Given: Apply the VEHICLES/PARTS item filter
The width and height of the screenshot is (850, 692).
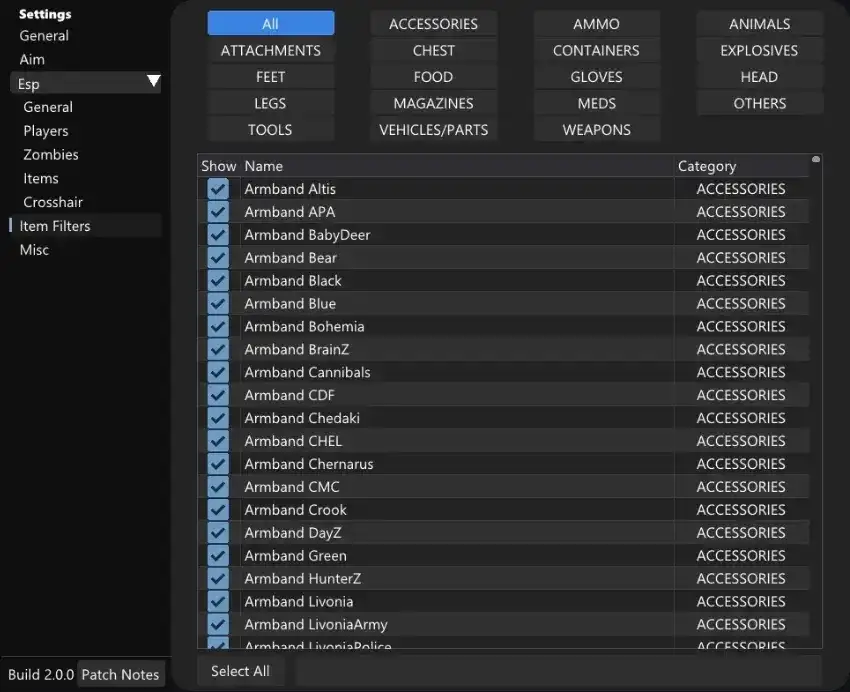Looking at the screenshot, I should pos(433,129).
